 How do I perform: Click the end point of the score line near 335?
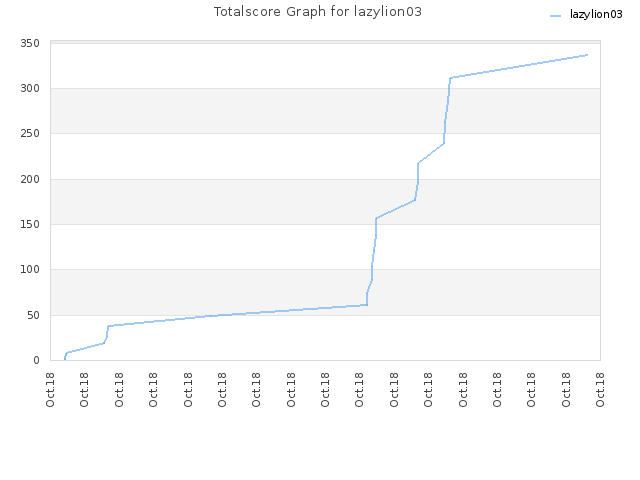(587, 55)
